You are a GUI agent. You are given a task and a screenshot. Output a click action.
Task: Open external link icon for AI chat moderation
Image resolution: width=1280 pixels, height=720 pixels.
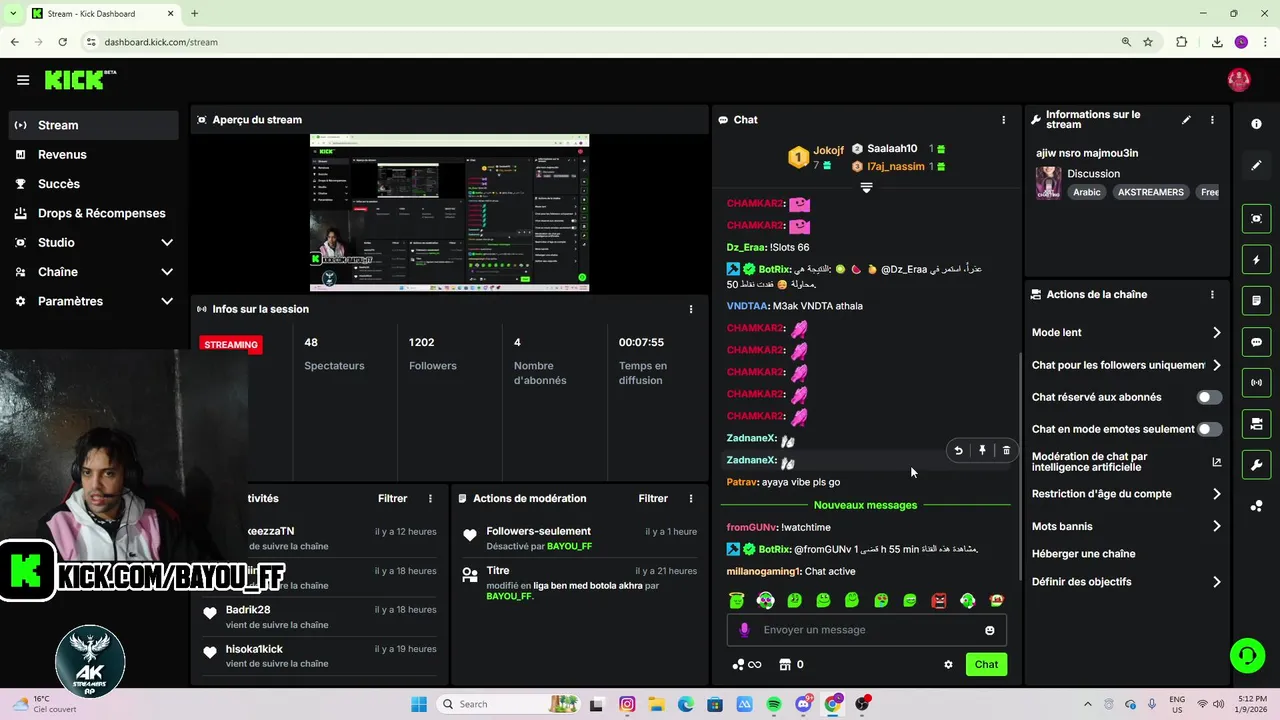[1217, 462]
